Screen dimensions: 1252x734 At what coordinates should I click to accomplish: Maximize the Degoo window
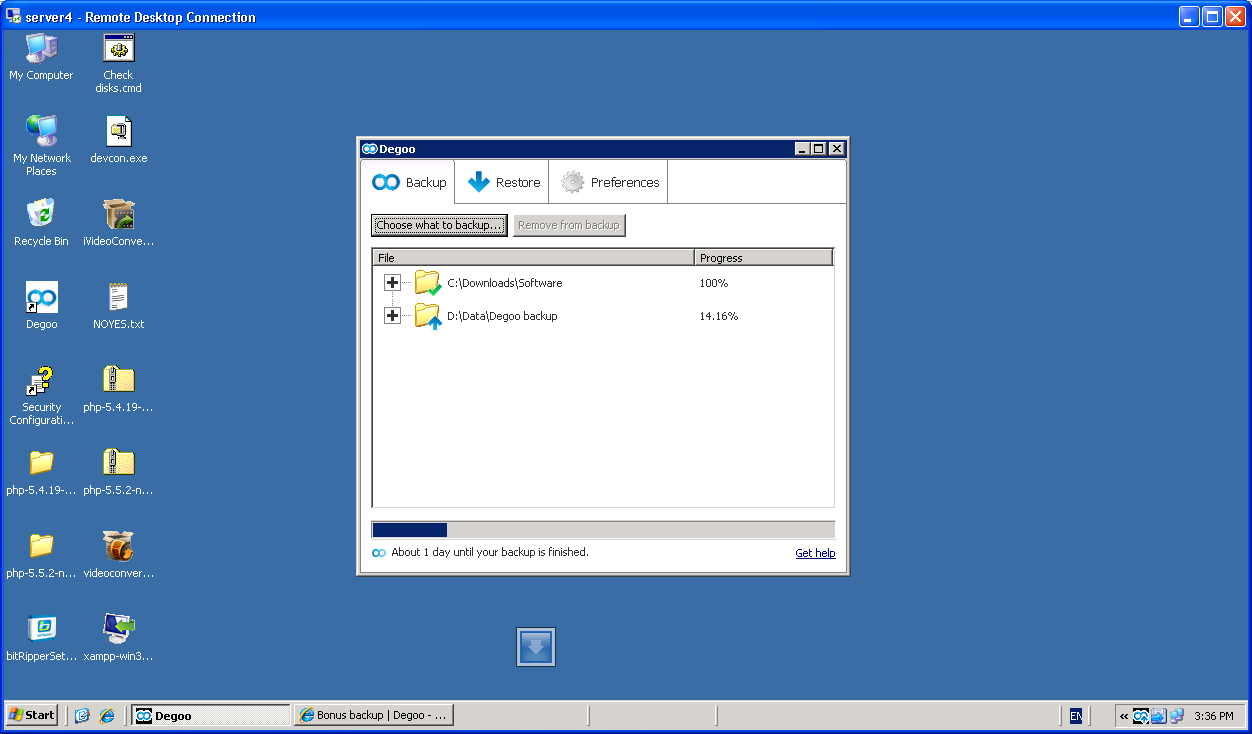[819, 149]
